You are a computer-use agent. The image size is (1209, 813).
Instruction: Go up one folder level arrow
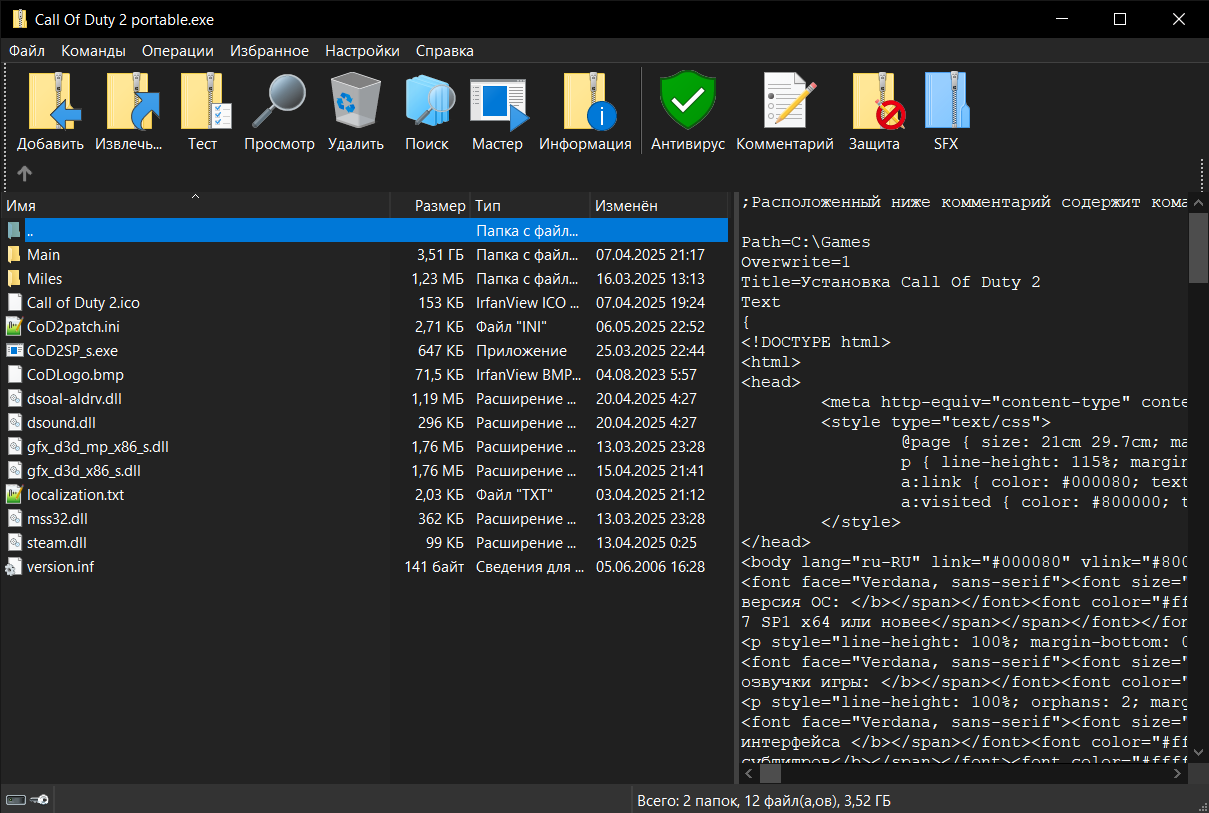[25, 173]
